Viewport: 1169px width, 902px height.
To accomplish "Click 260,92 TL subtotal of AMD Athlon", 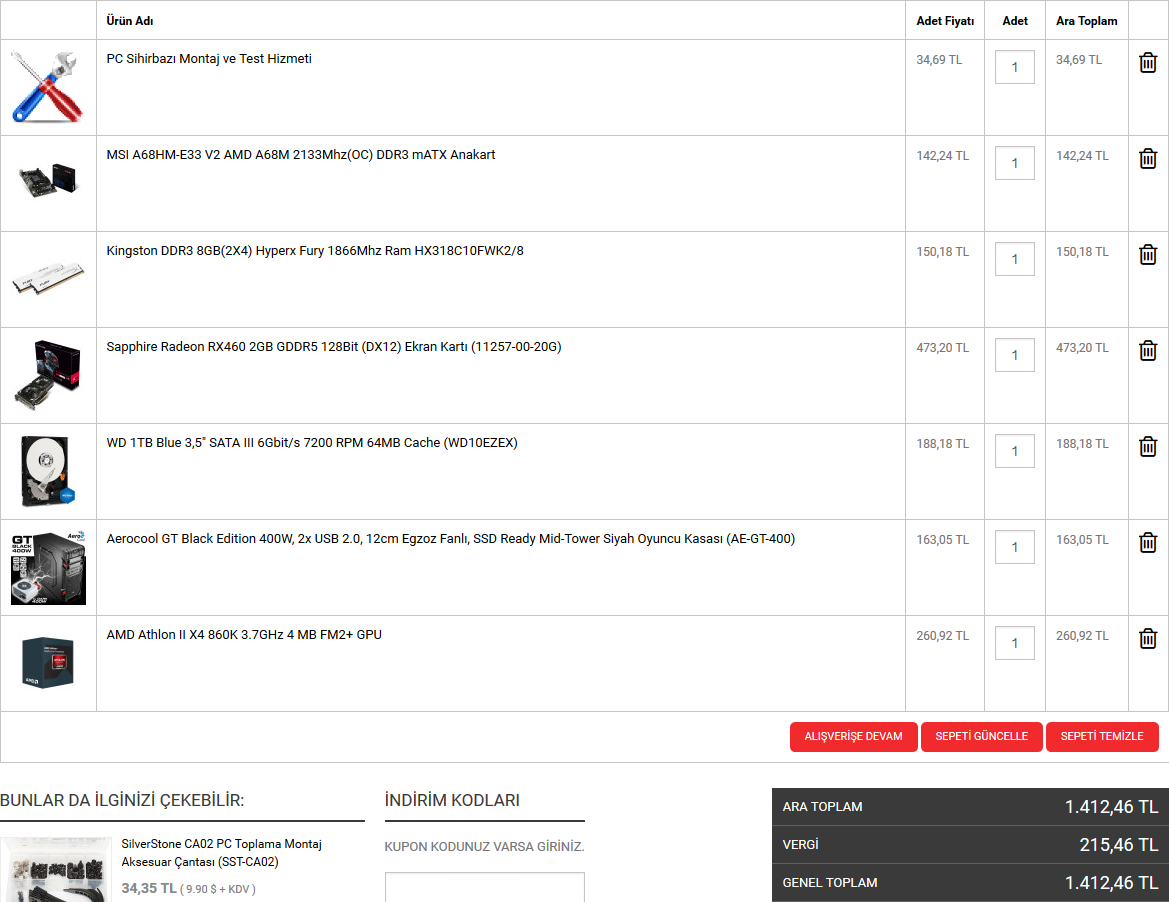I will tap(1082, 636).
